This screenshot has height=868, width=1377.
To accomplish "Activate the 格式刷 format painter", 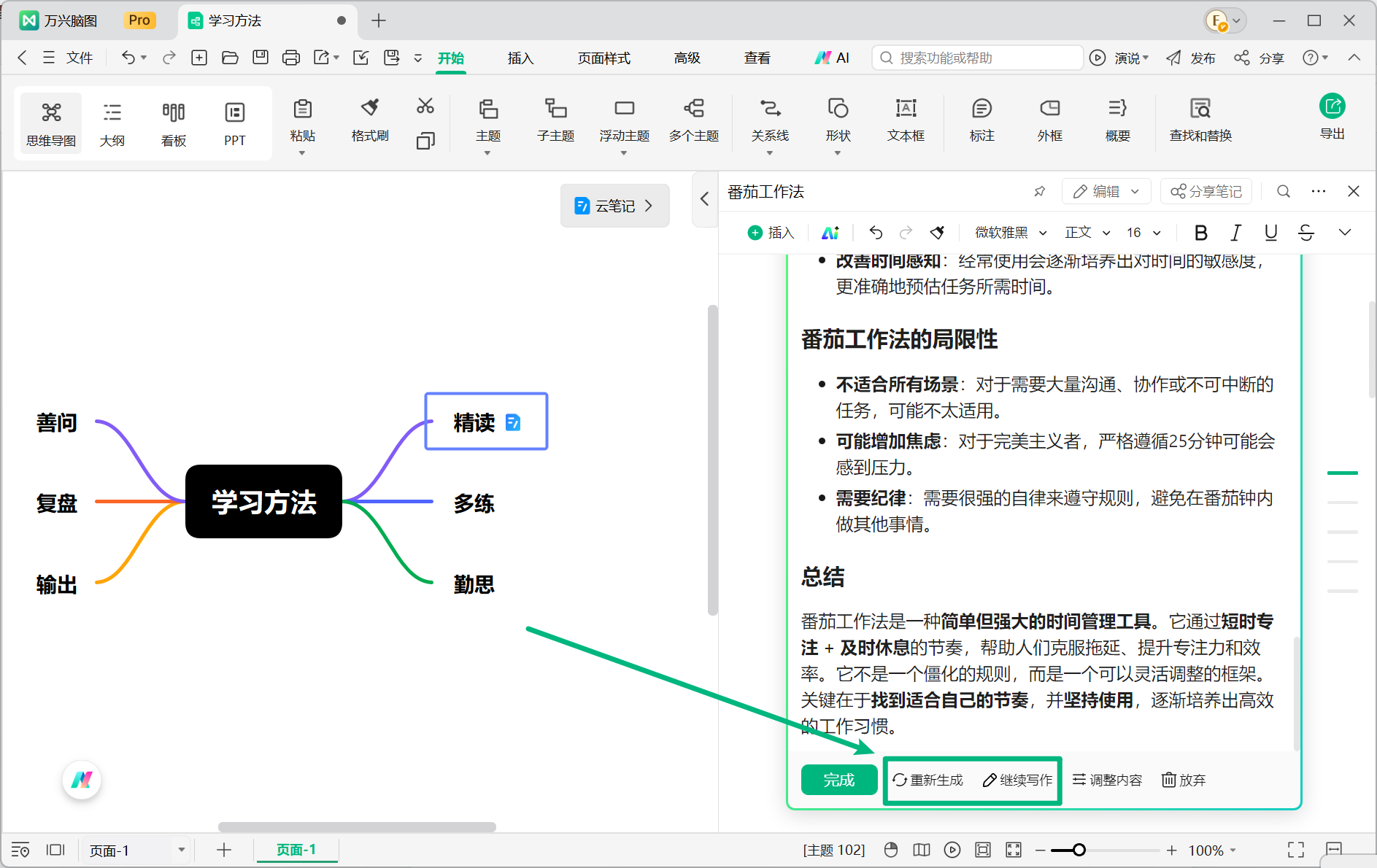I will [370, 120].
